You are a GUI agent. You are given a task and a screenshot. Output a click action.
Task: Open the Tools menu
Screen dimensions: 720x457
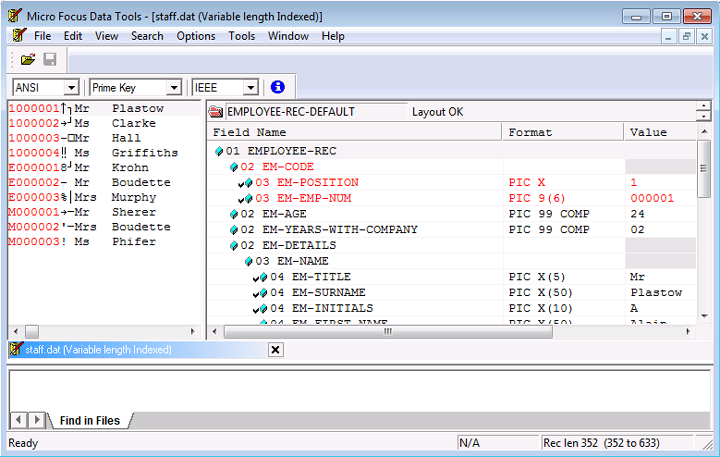241,36
